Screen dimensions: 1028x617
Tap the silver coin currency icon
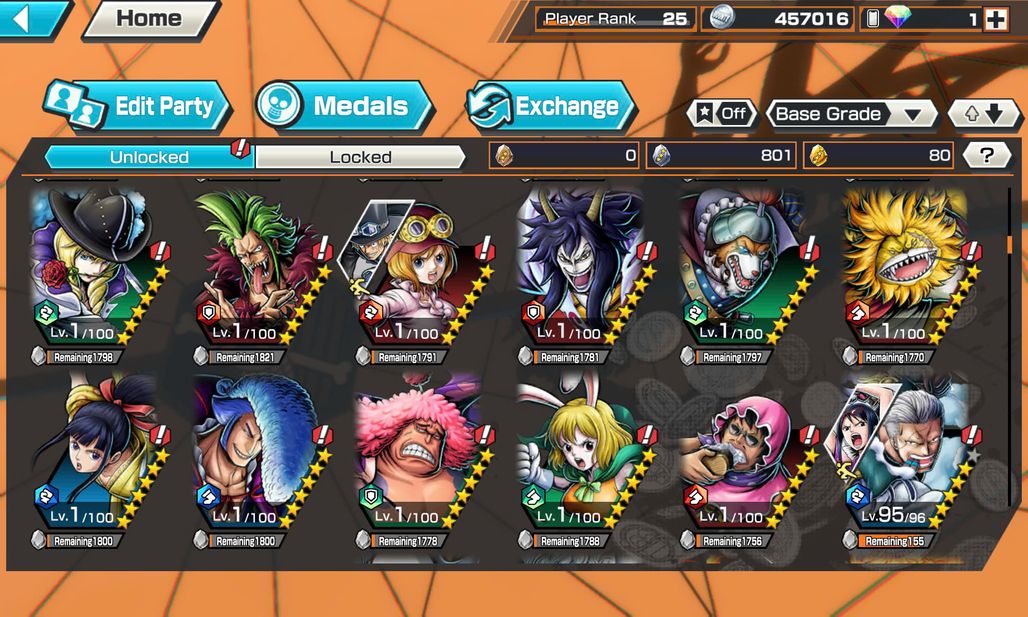point(722,18)
